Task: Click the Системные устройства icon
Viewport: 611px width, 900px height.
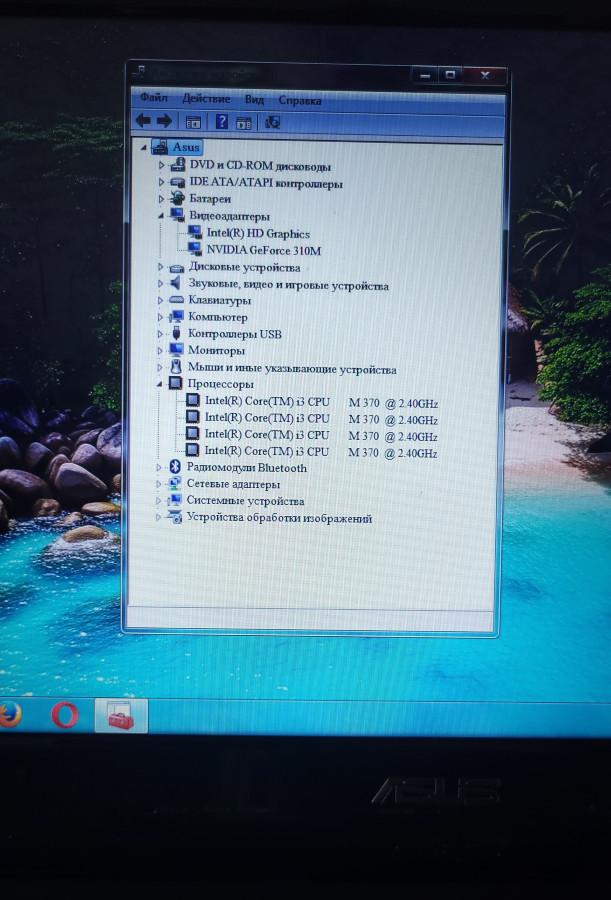Action: point(175,500)
